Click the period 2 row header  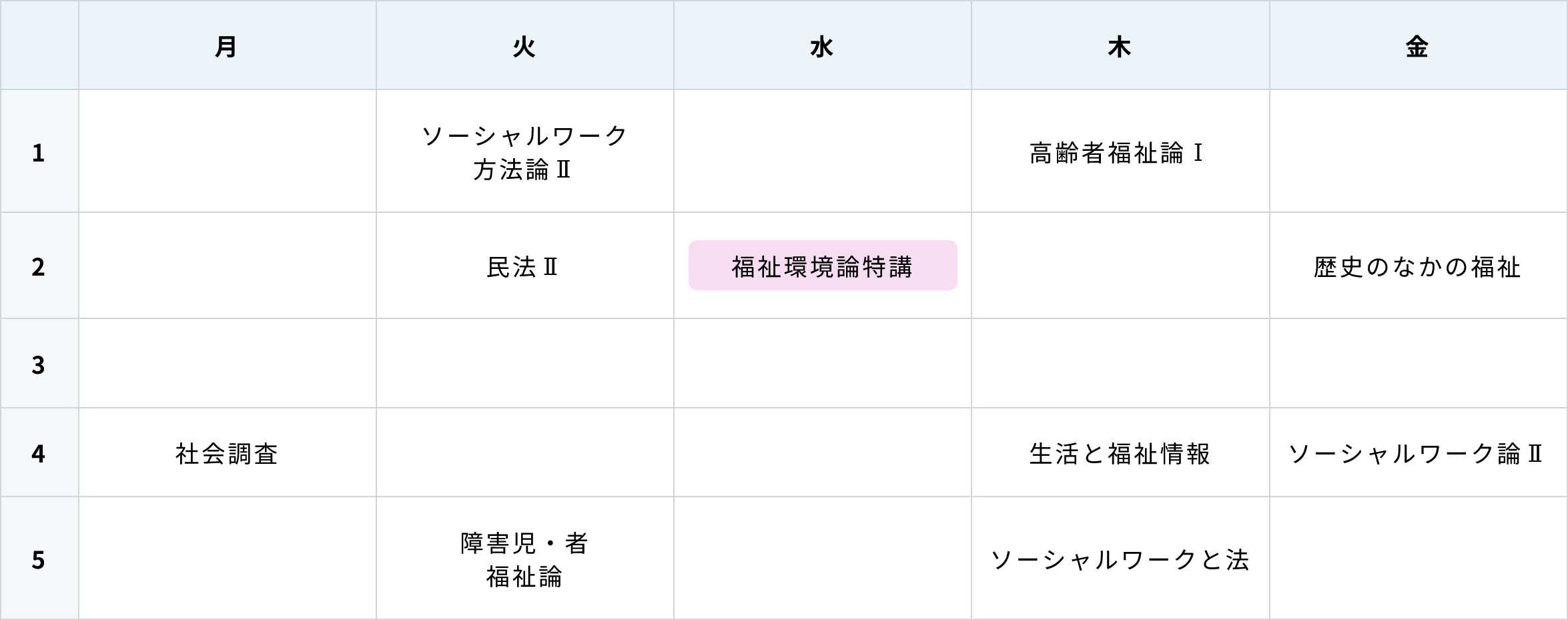pos(39,266)
